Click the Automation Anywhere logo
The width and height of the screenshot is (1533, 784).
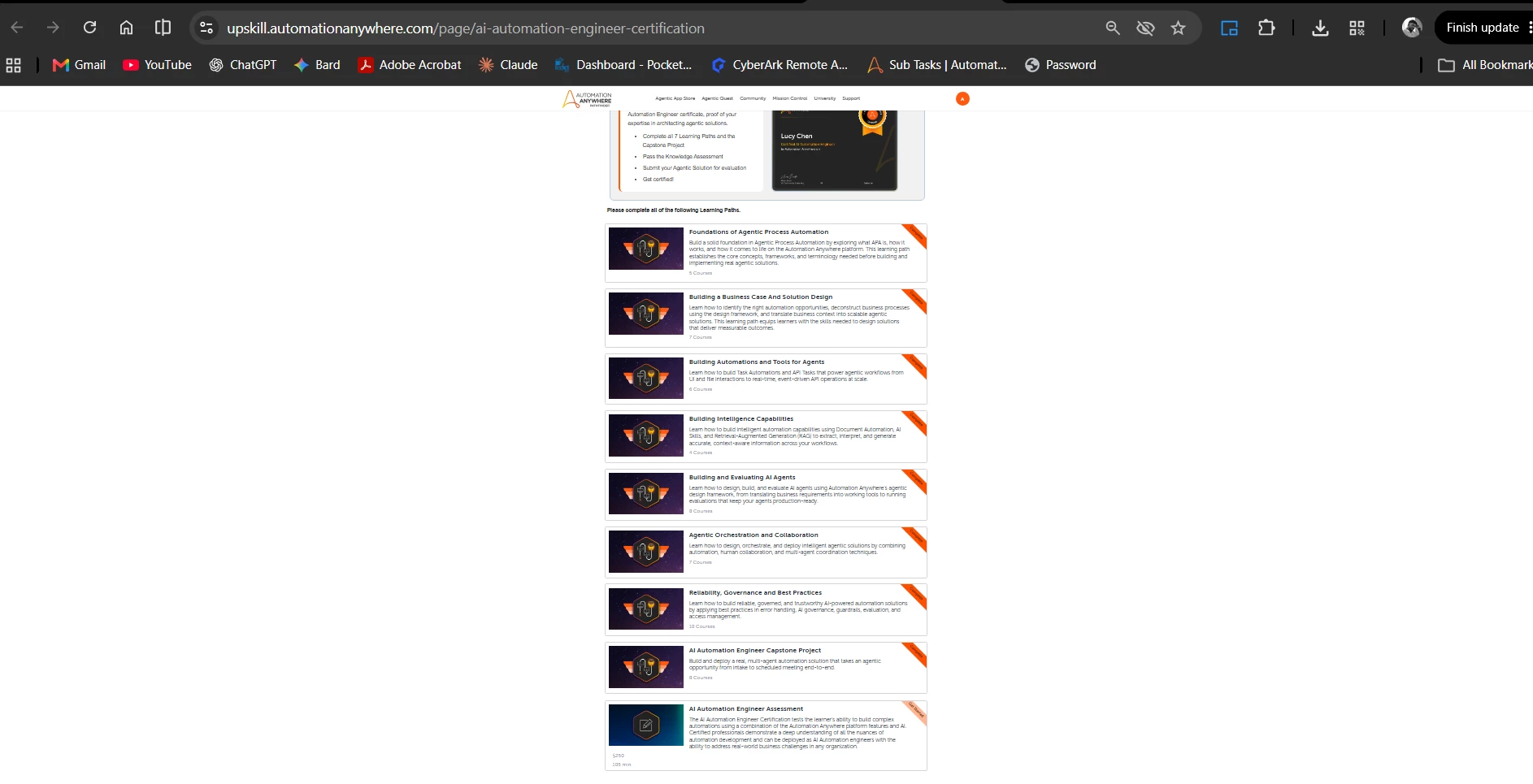[587, 99]
